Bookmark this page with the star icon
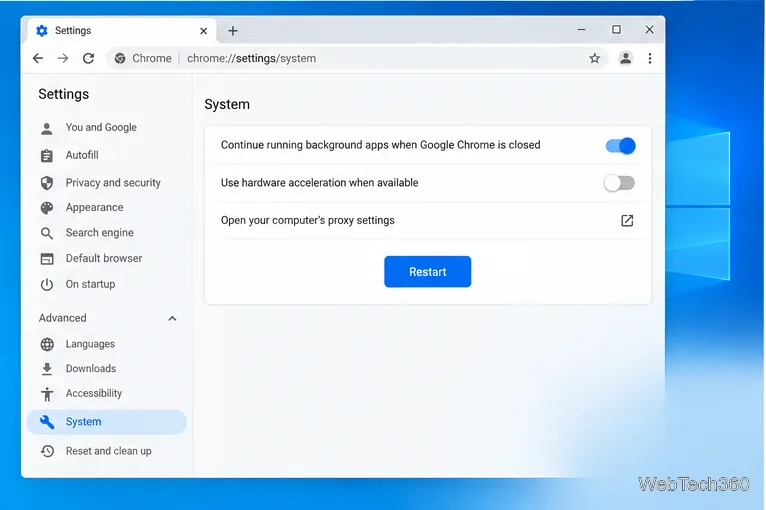 594,59
